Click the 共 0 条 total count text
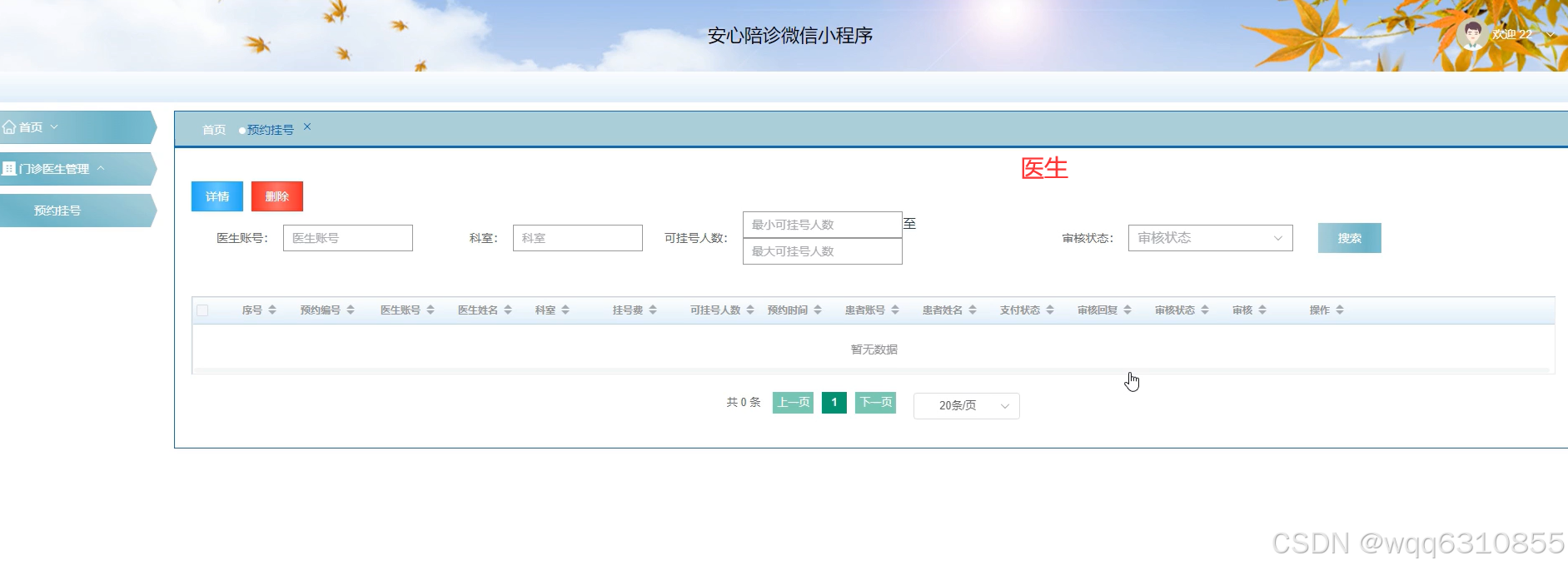The image size is (1568, 570). point(744,403)
